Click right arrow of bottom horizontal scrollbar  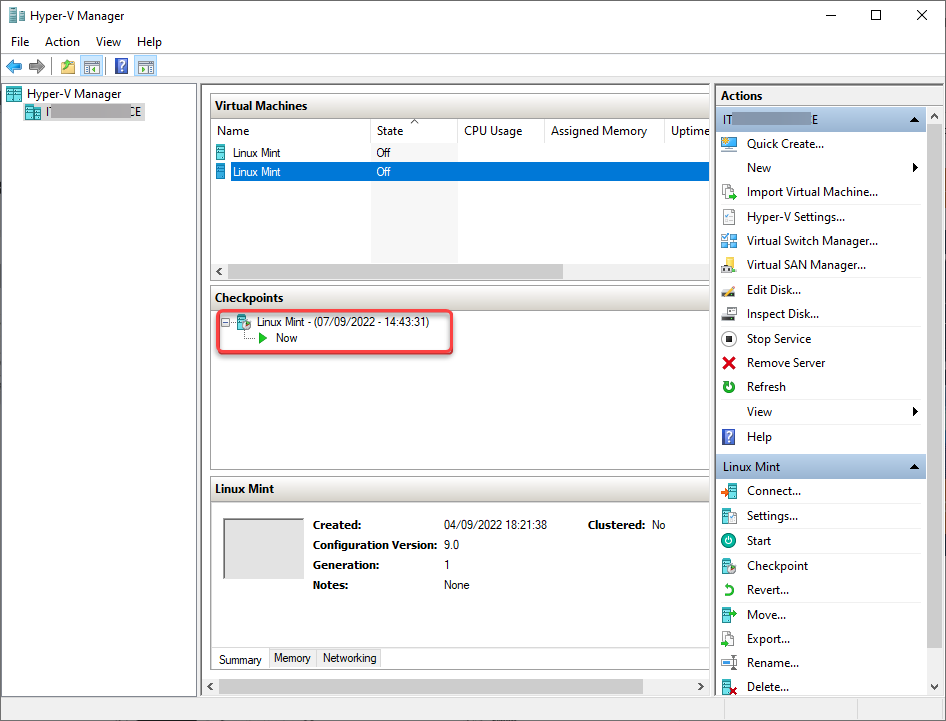point(700,687)
